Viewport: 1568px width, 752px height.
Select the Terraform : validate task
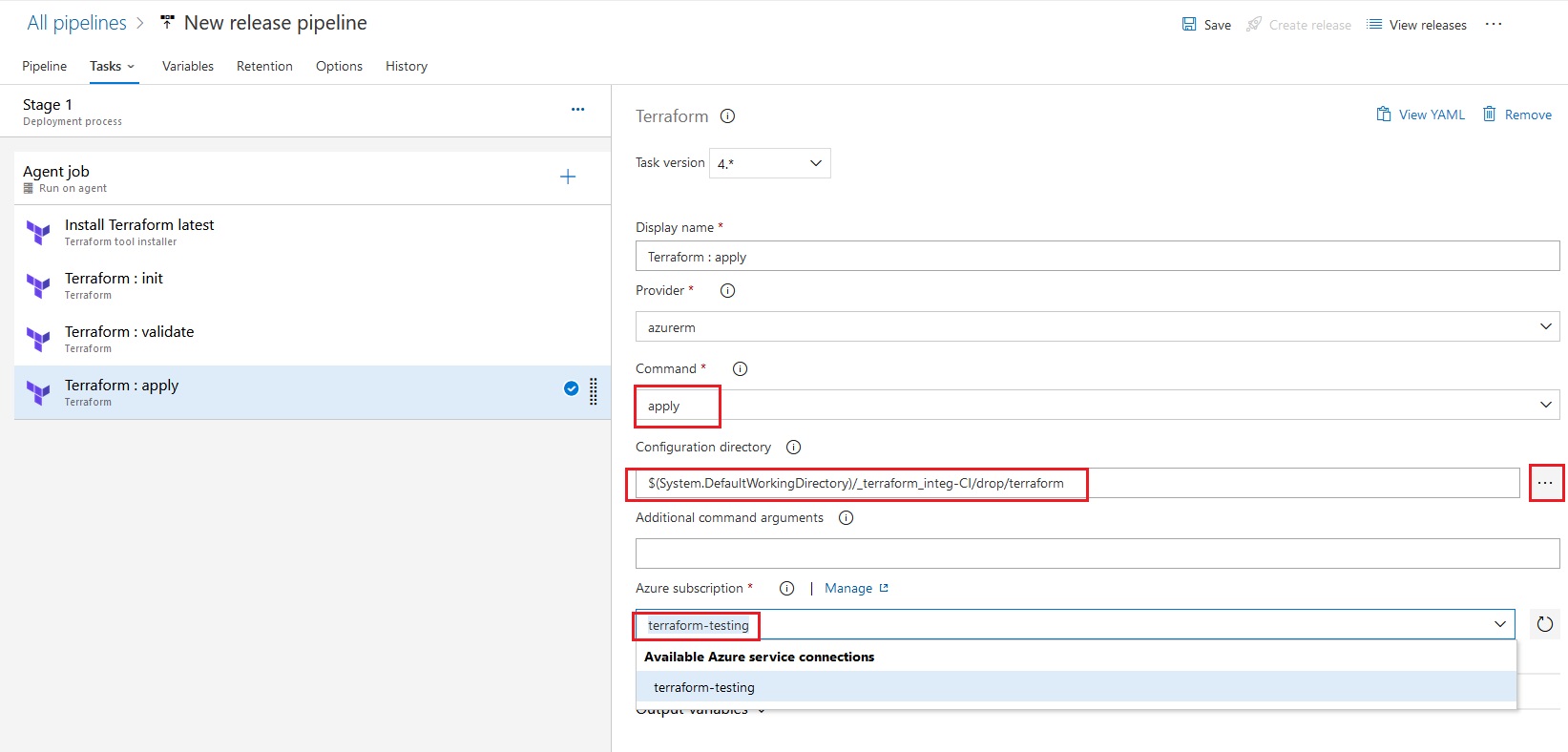tap(312, 339)
